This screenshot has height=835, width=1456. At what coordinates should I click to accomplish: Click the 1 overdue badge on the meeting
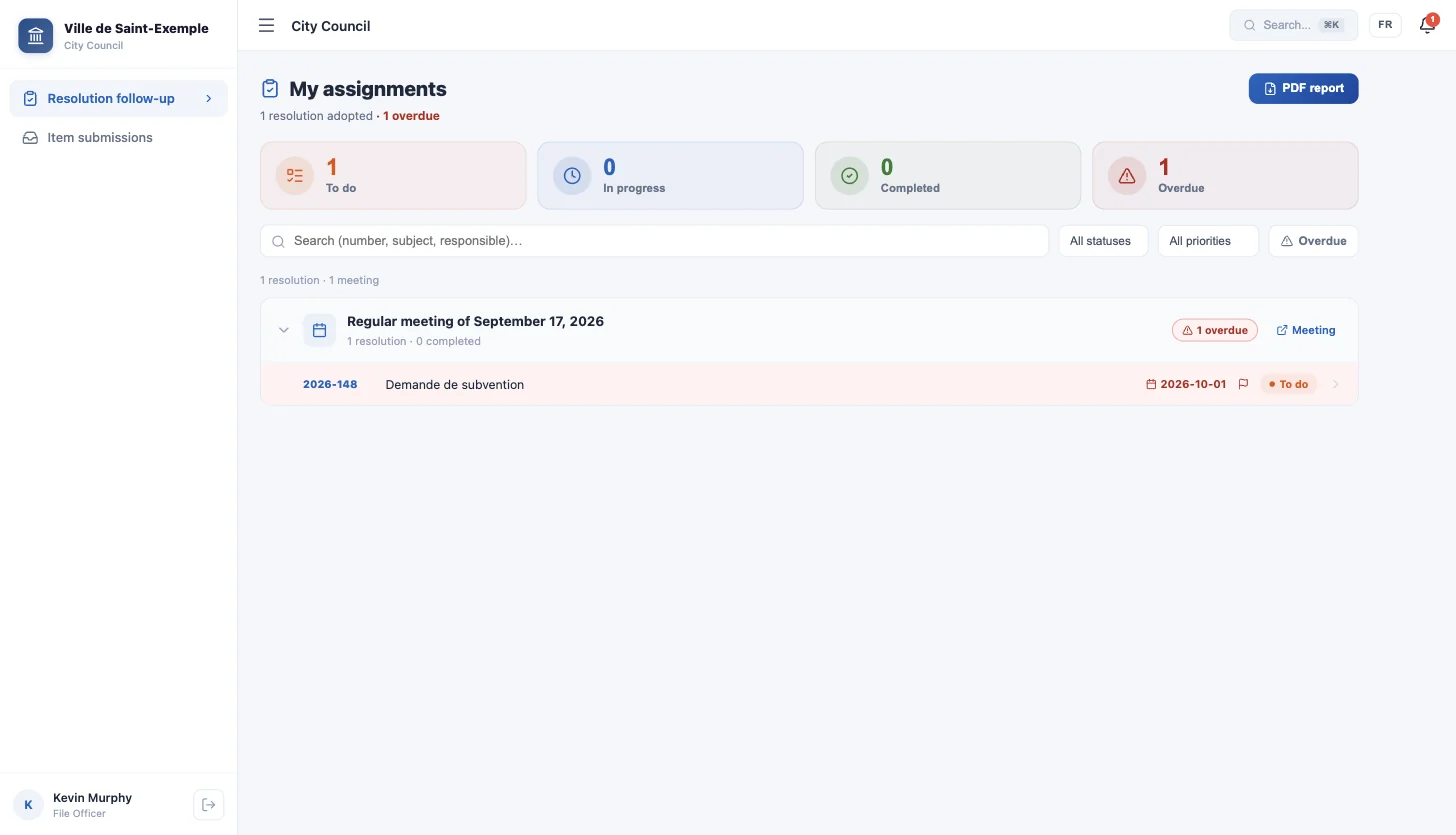click(1214, 330)
